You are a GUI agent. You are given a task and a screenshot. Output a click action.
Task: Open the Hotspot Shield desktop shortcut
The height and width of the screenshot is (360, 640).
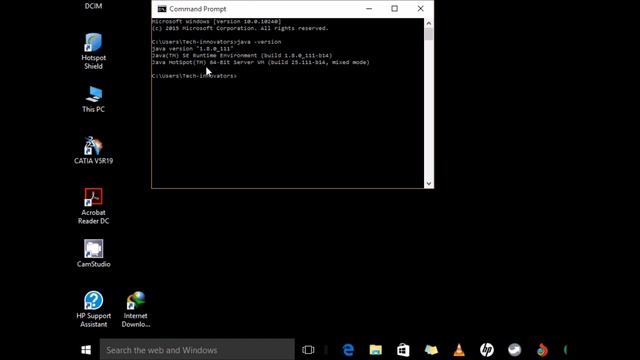tap(93, 51)
